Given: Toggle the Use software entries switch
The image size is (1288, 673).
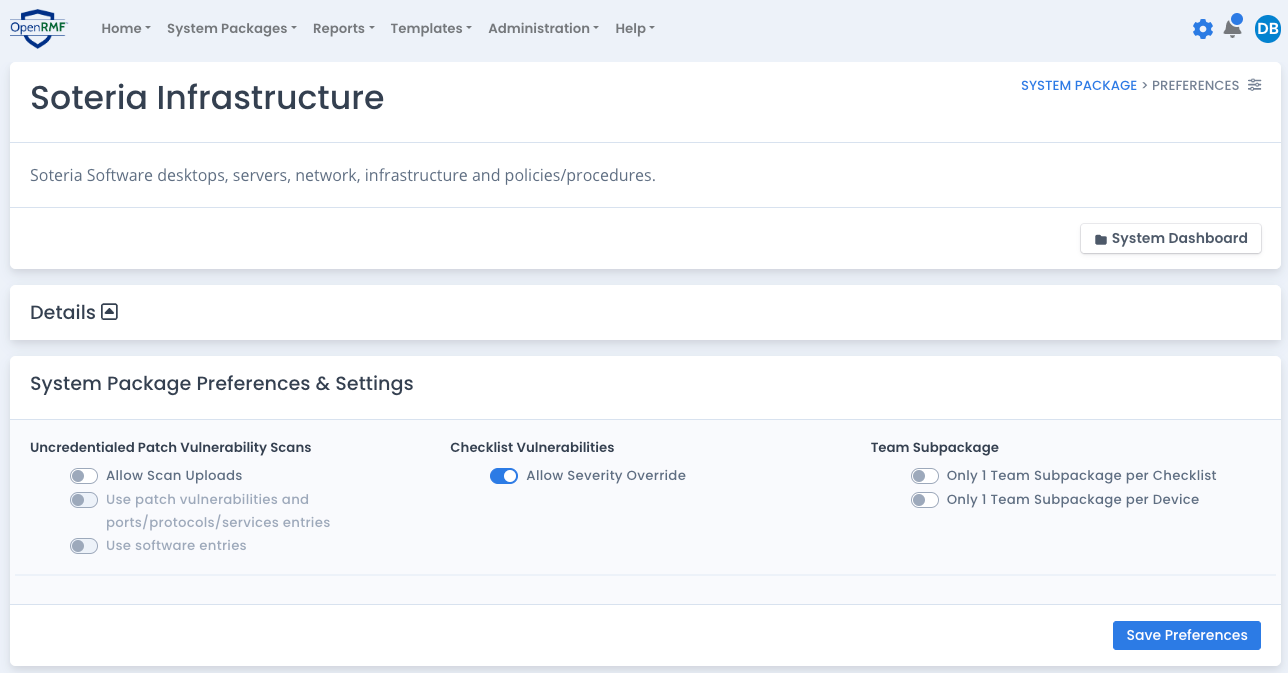Looking at the screenshot, I should tap(84, 546).
